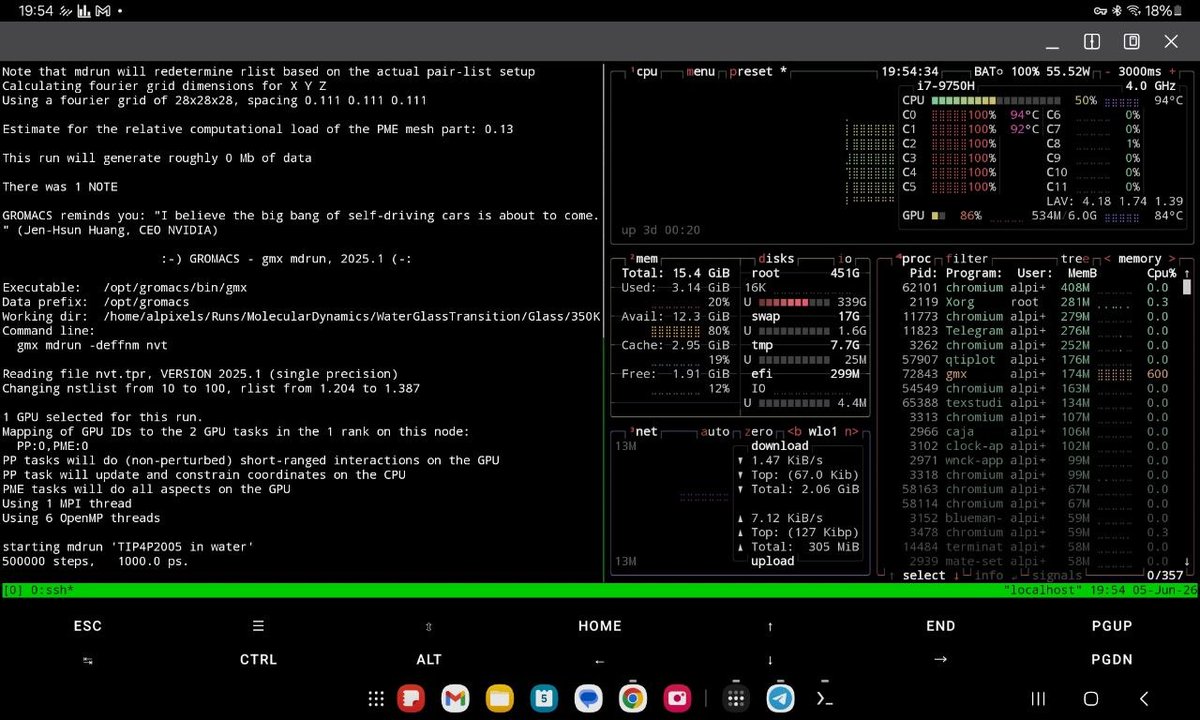Click the process list scrollbar down arrow
The width and height of the screenshot is (1200, 720).
1187,561
